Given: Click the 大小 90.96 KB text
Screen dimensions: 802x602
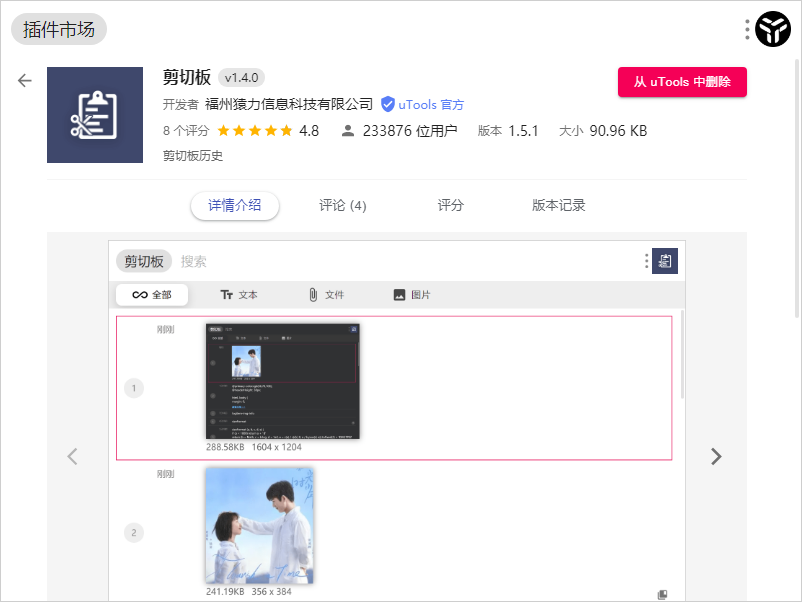Looking at the screenshot, I should 603,131.
